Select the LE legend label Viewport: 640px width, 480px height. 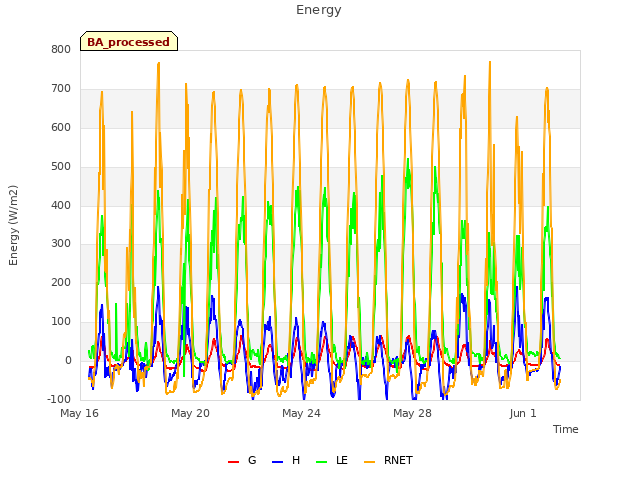pyautogui.click(x=342, y=460)
